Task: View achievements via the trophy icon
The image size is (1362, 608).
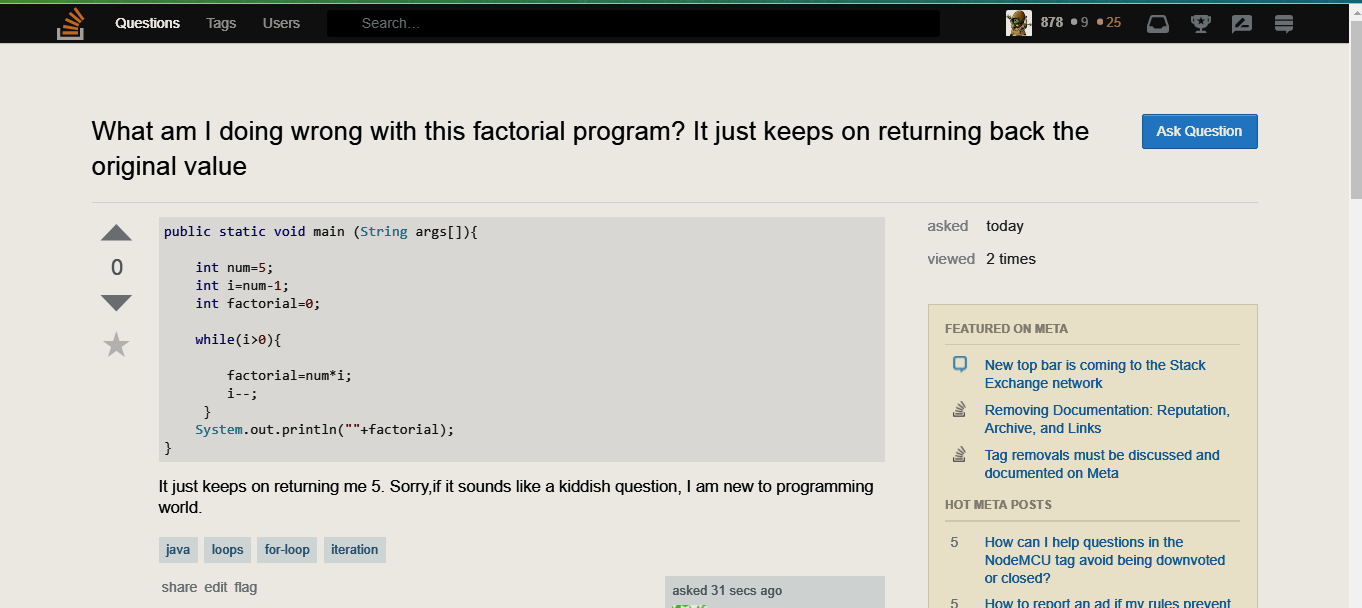Action: click(x=1199, y=23)
